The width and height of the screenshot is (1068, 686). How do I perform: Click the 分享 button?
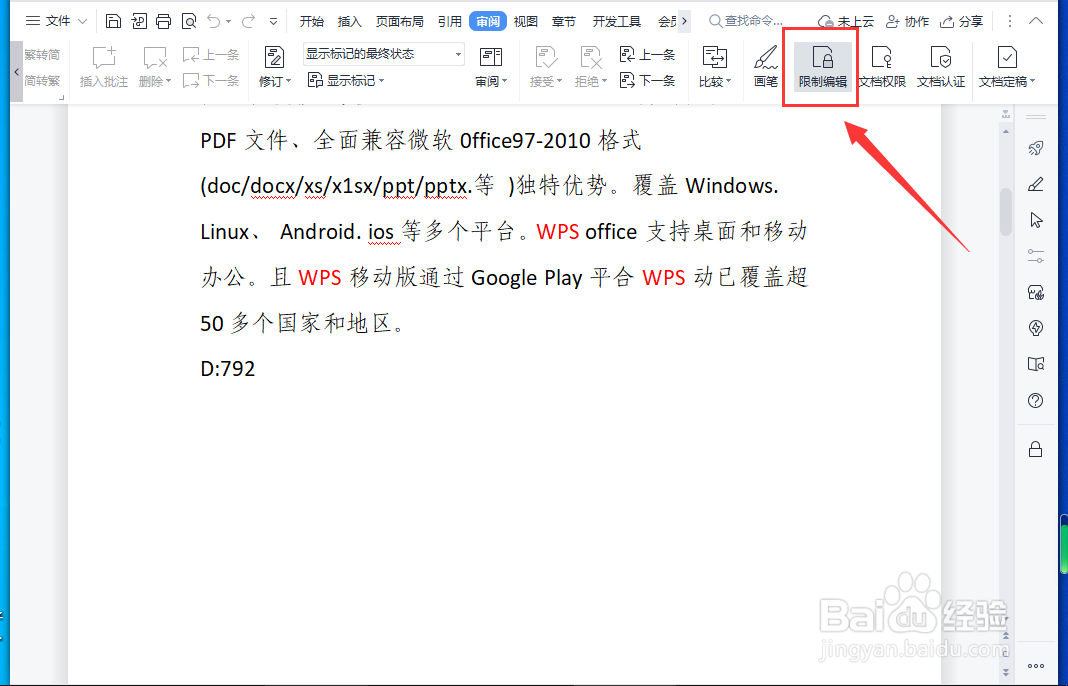pyautogui.click(x=961, y=22)
